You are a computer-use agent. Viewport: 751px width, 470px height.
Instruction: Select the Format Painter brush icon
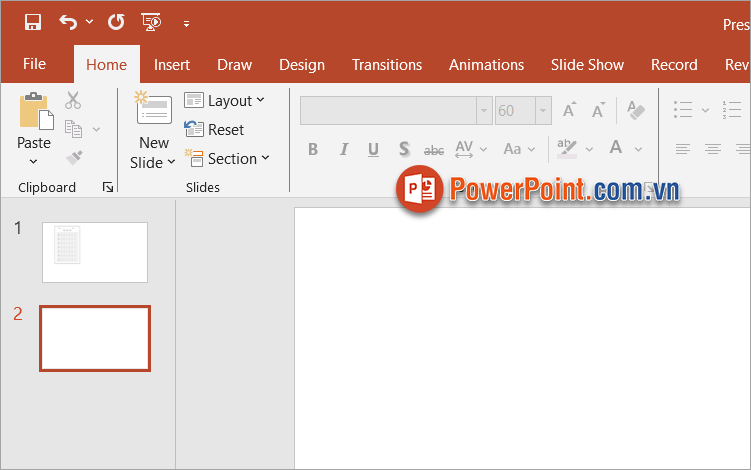[73, 158]
